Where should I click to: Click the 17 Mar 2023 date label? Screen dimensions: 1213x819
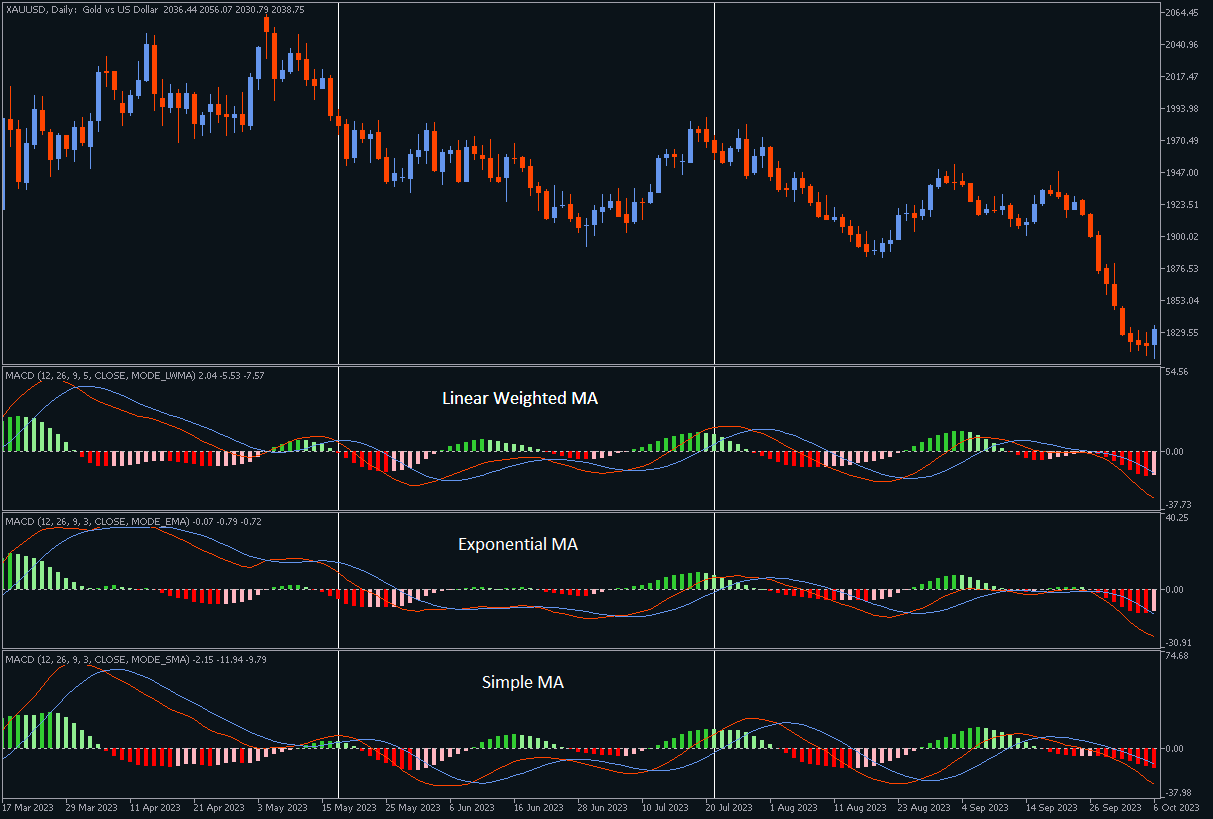click(30, 807)
